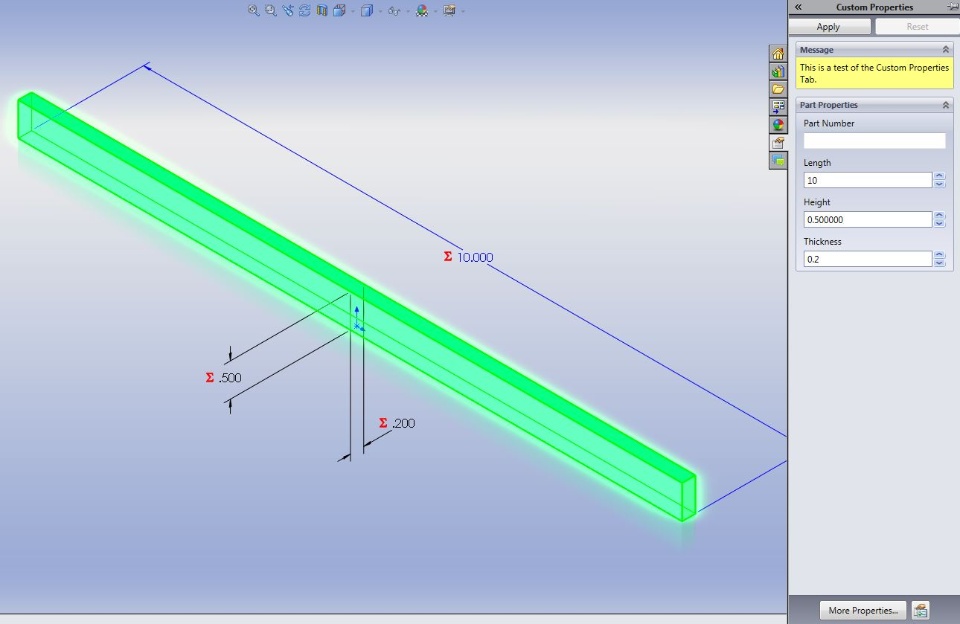The image size is (960, 624).
Task: Select the bar's near end face
Action: (x=689, y=498)
